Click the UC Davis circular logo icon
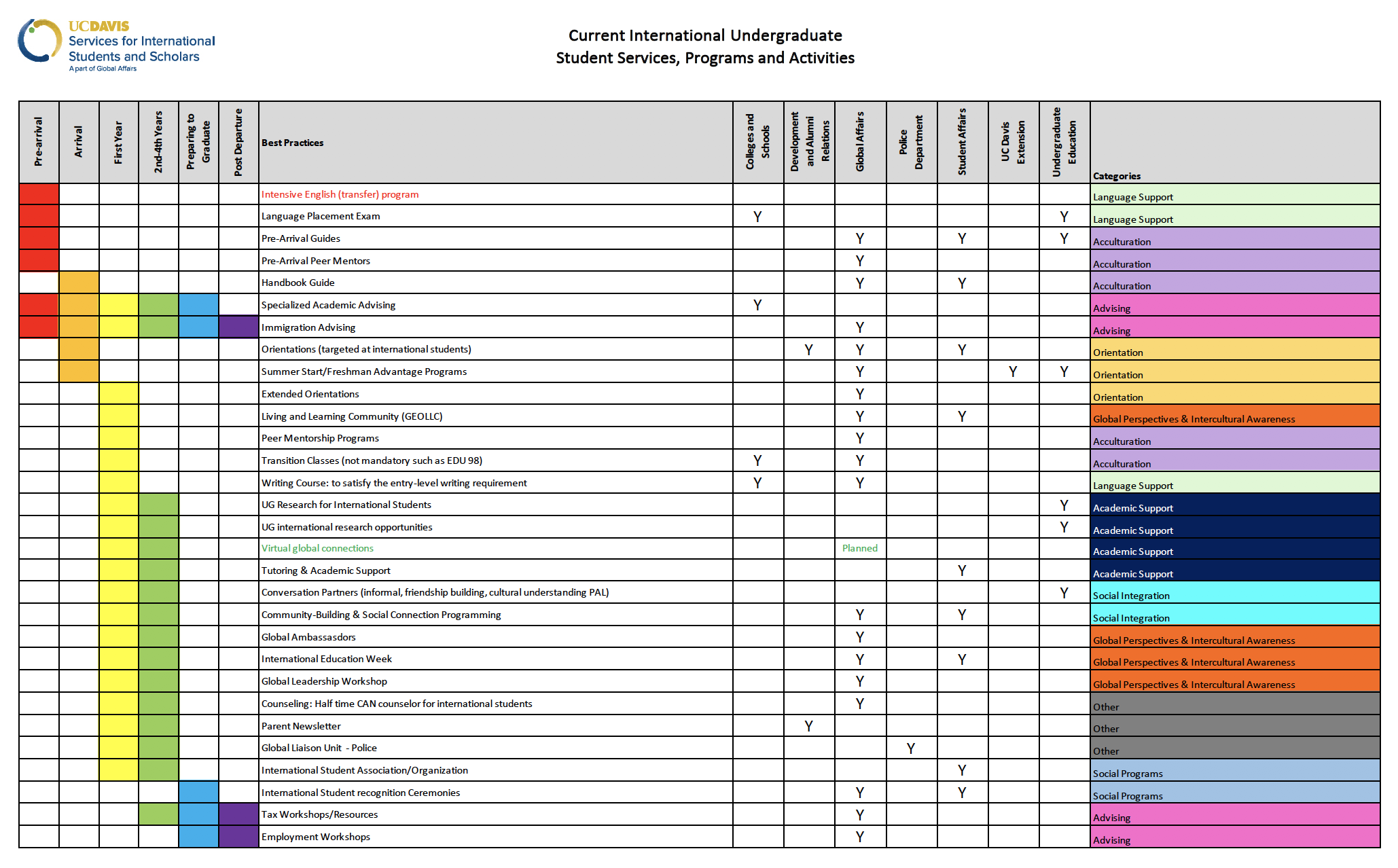 click(40, 41)
